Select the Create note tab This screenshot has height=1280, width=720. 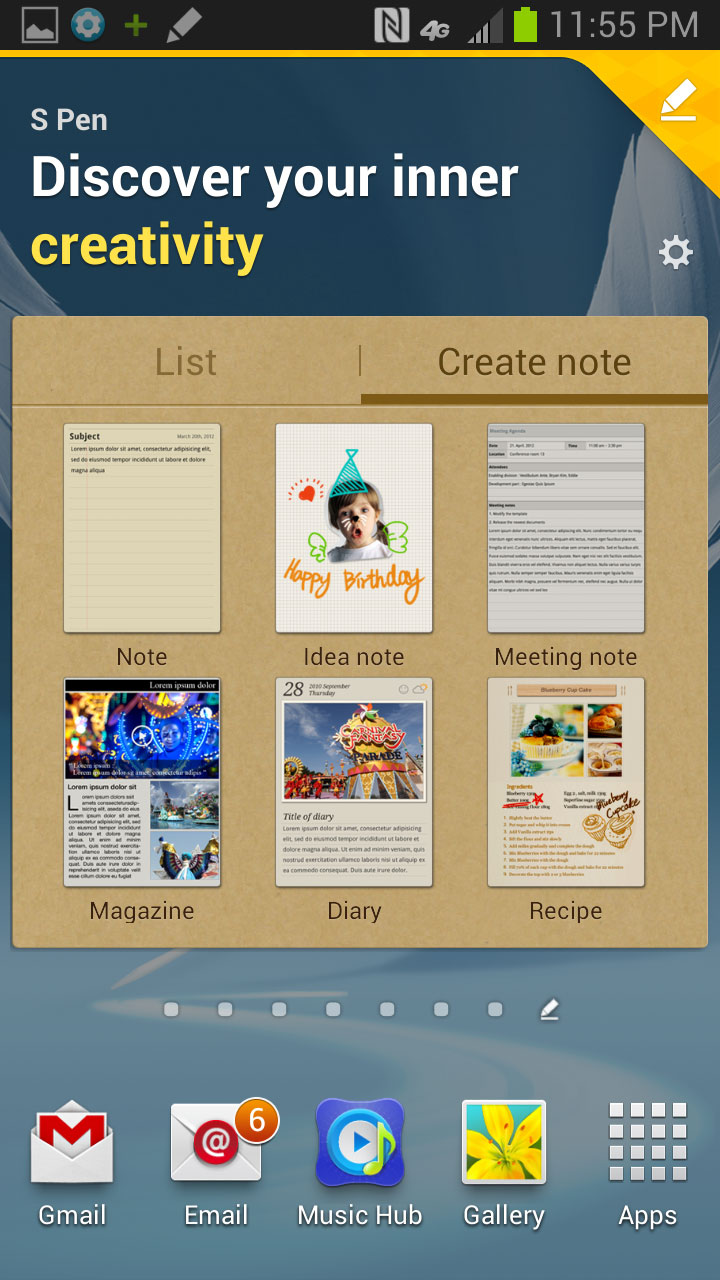[x=534, y=362]
